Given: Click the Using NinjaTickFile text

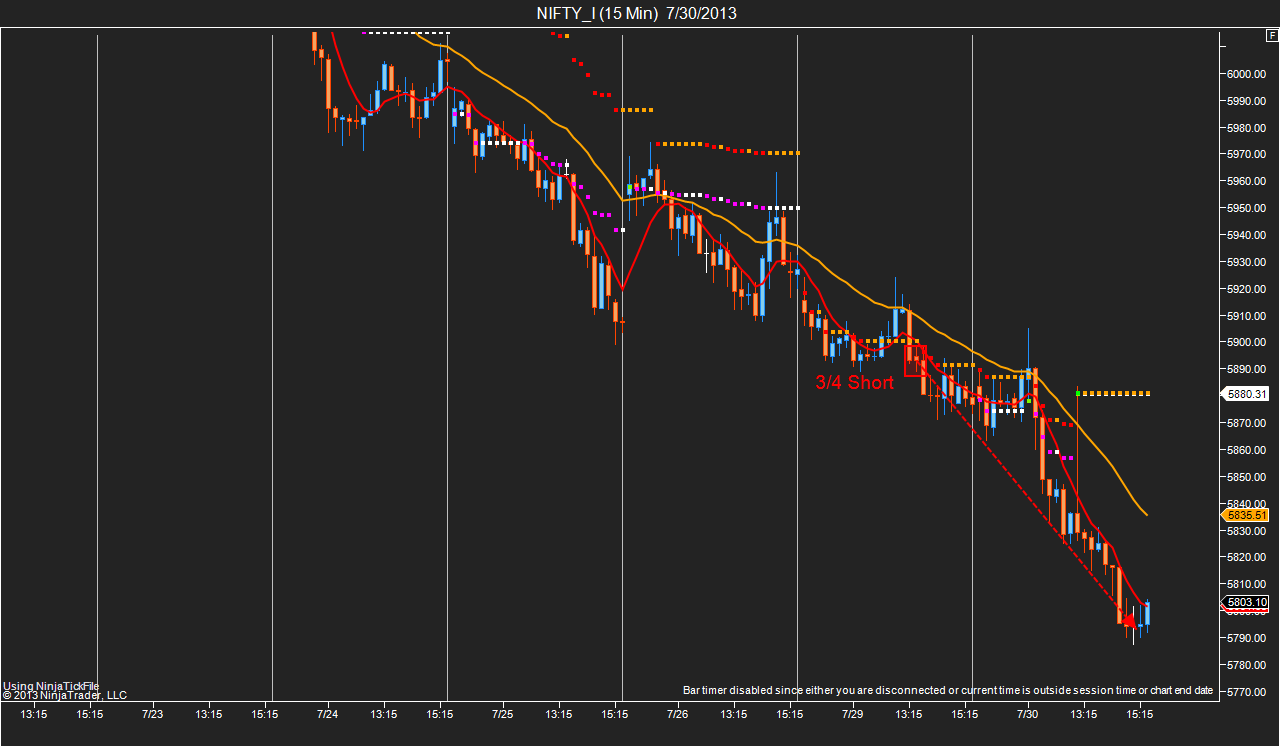Looking at the screenshot, I should (51, 686).
